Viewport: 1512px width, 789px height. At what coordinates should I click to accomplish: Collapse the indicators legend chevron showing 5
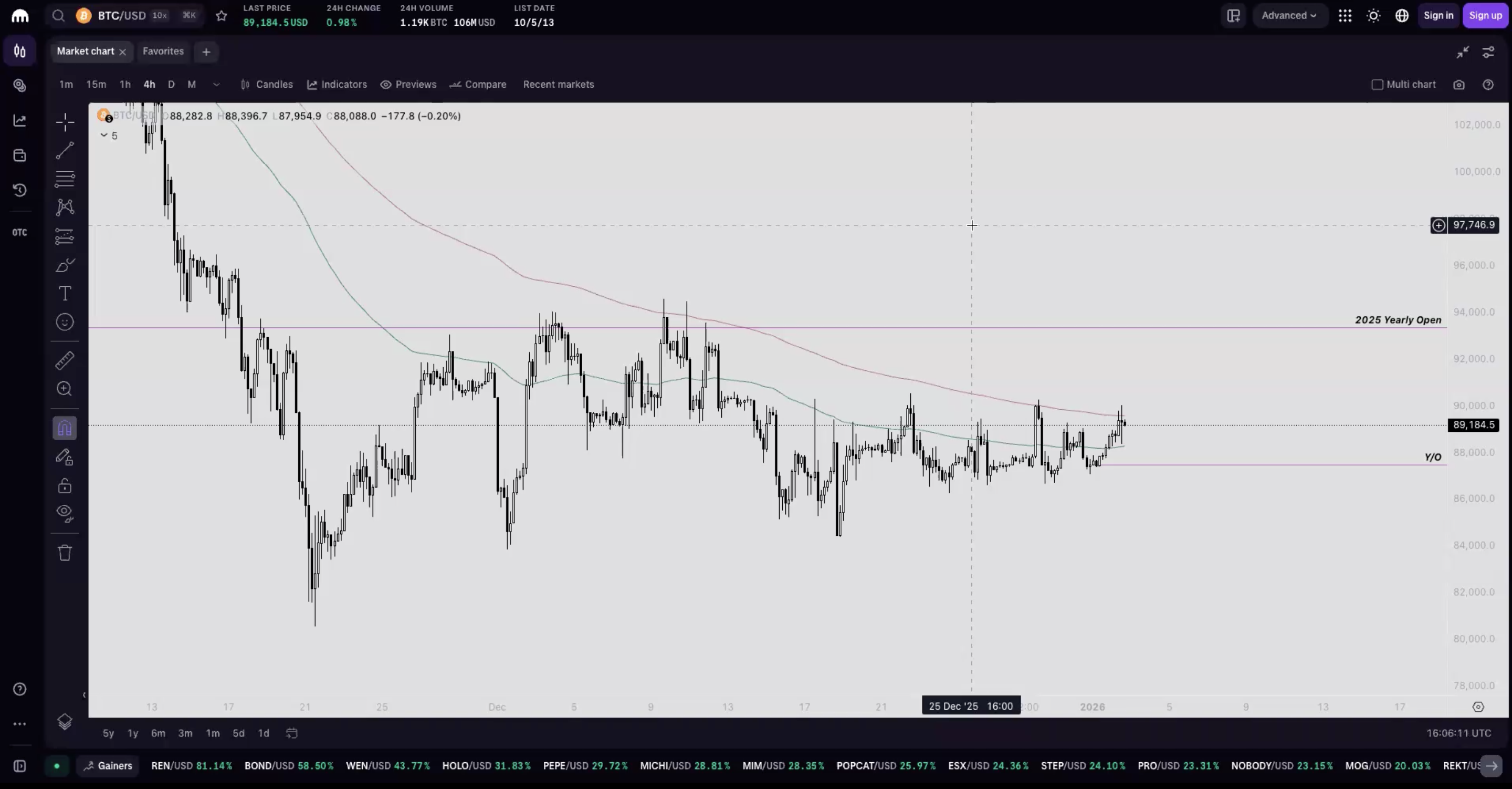coord(104,136)
